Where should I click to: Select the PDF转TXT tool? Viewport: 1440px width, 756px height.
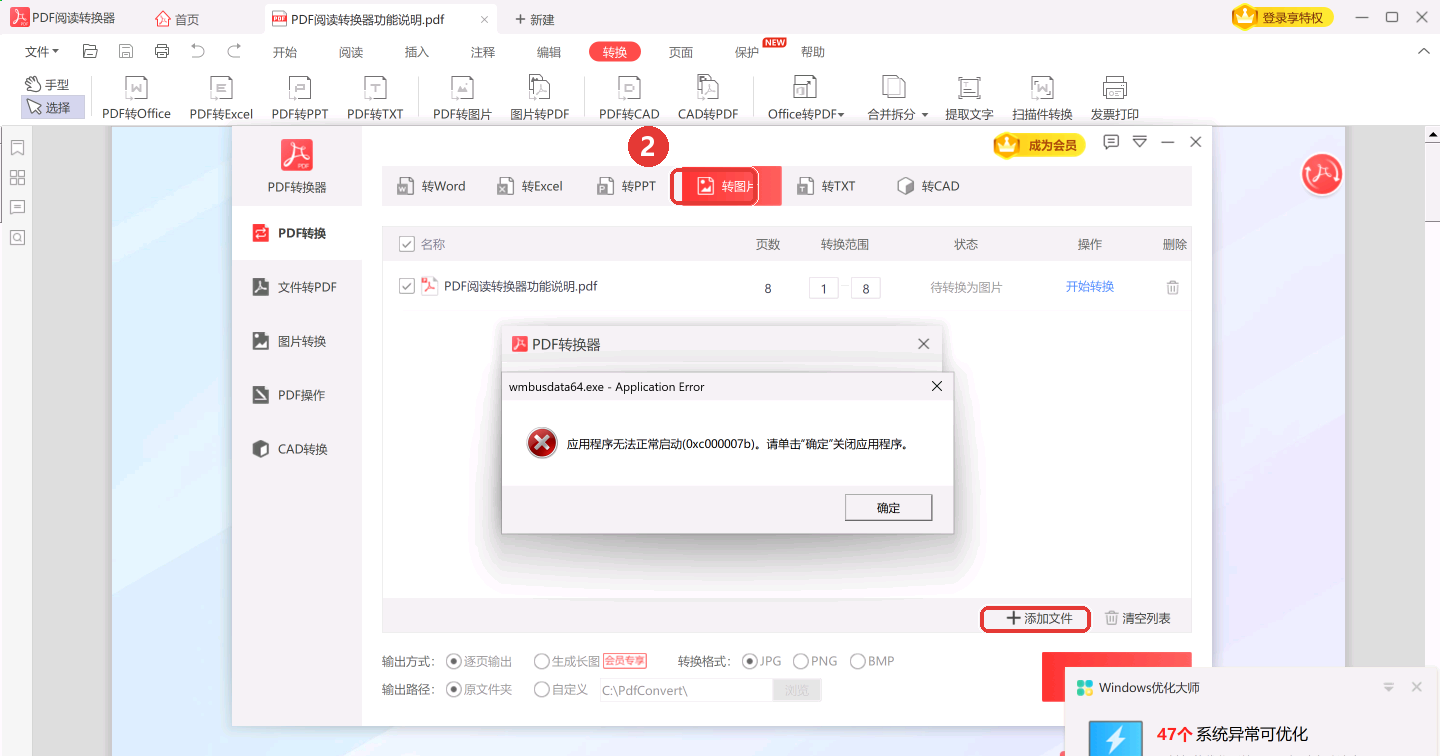pyautogui.click(x=375, y=98)
